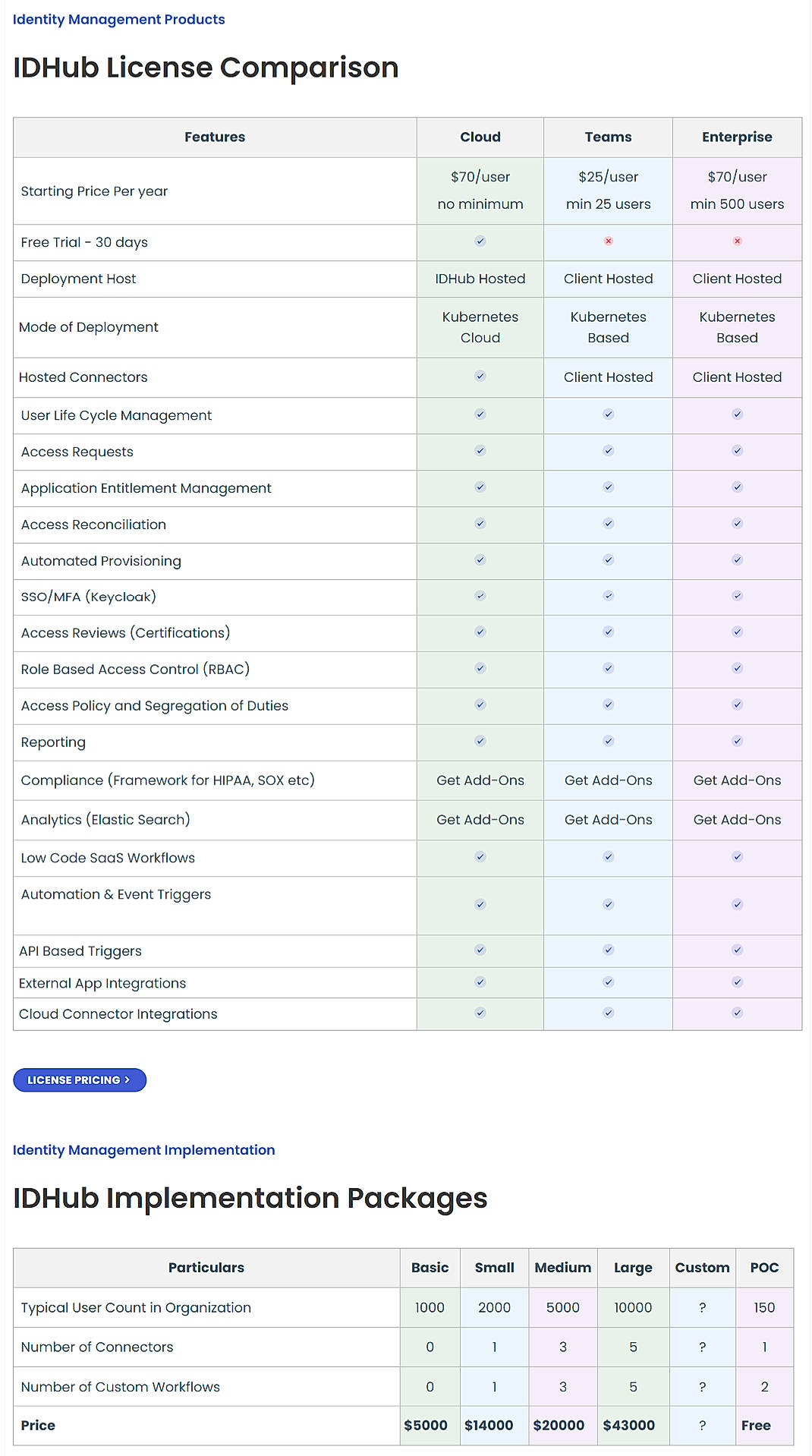Click Enterprise check for Role Based Access Control

coord(737,669)
